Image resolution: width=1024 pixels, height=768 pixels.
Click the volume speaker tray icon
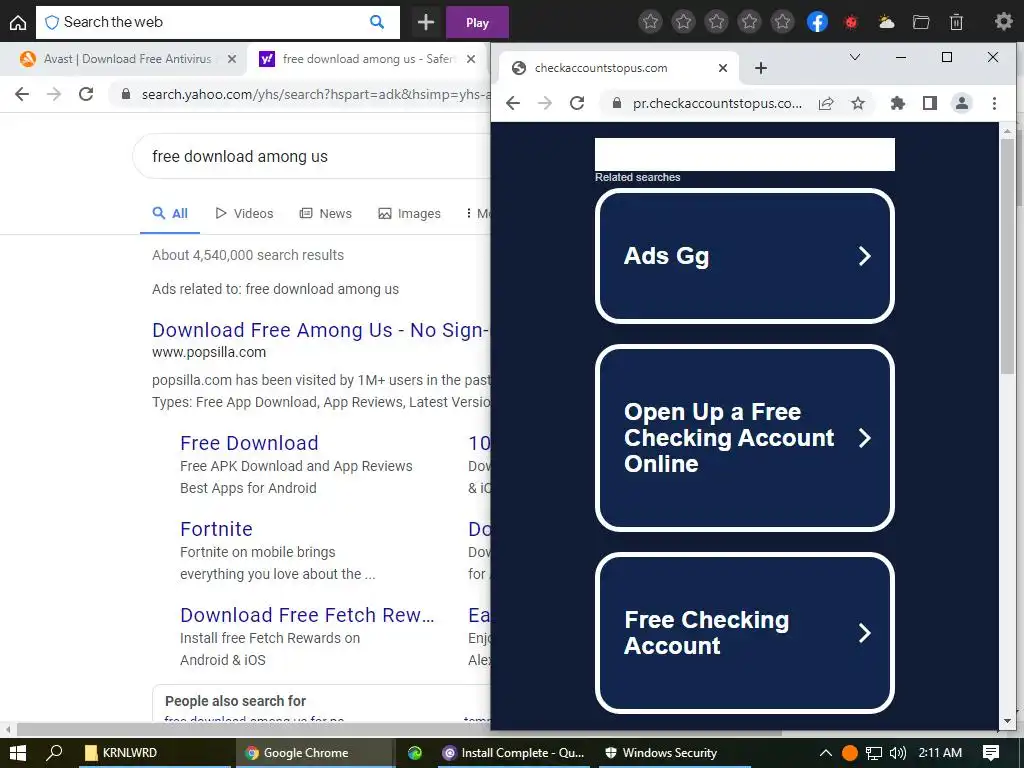(898, 752)
